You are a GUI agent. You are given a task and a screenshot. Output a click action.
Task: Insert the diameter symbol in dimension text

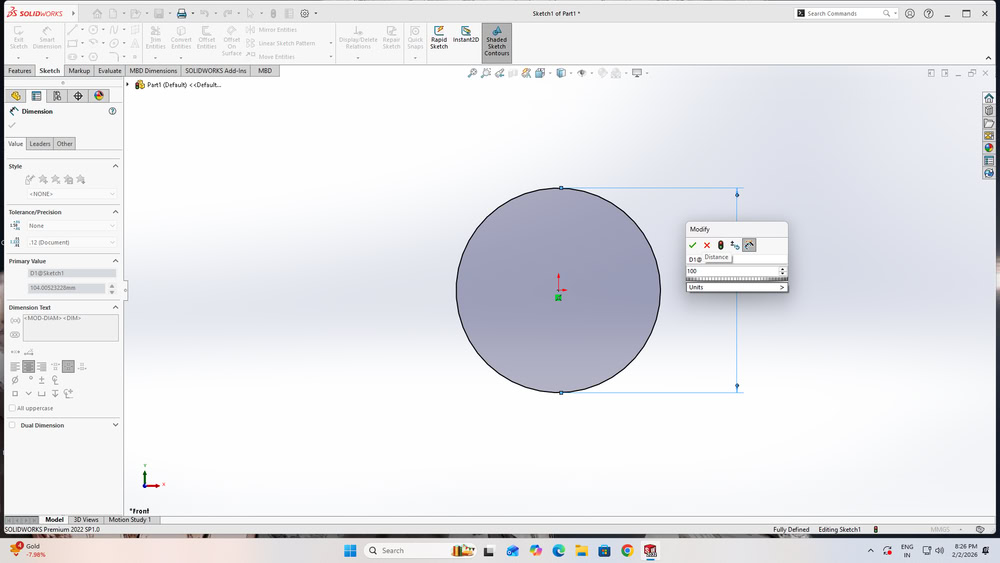(x=15, y=380)
